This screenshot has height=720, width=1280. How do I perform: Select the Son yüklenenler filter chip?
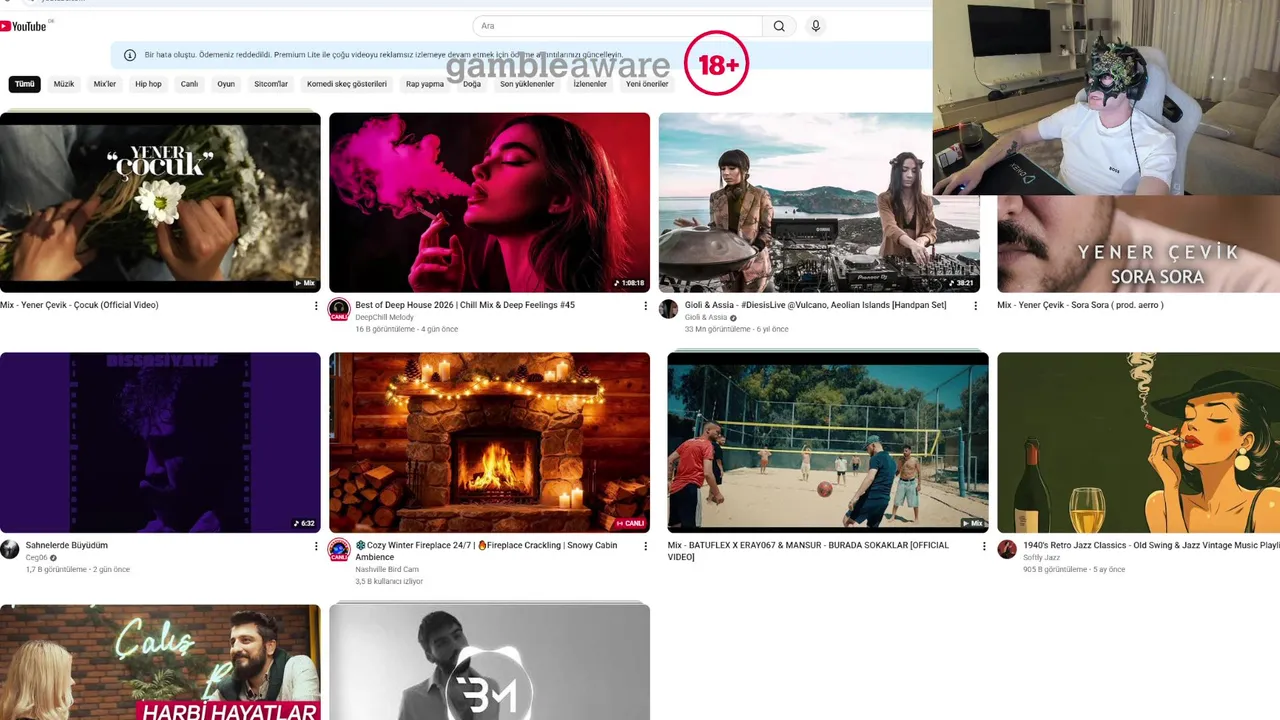click(527, 84)
